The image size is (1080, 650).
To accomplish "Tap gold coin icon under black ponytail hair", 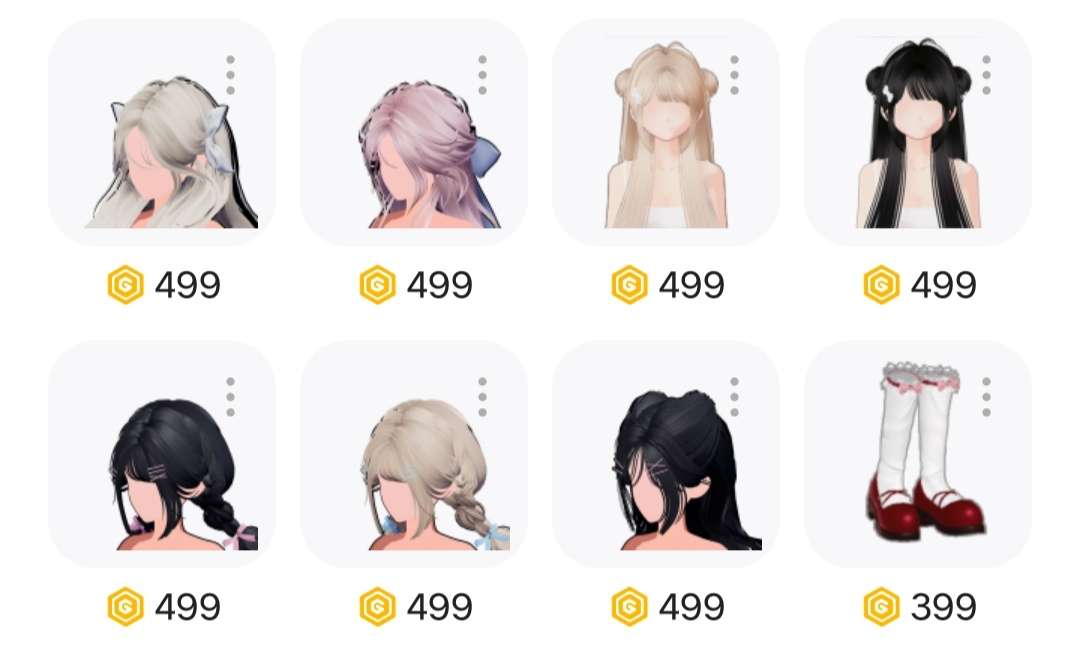I will [x=630, y=607].
